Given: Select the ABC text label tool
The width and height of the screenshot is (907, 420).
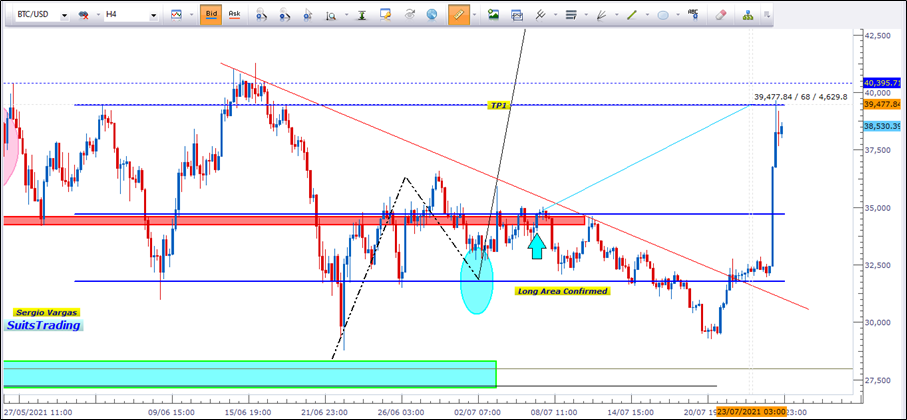Looking at the screenshot, I should (x=691, y=15).
